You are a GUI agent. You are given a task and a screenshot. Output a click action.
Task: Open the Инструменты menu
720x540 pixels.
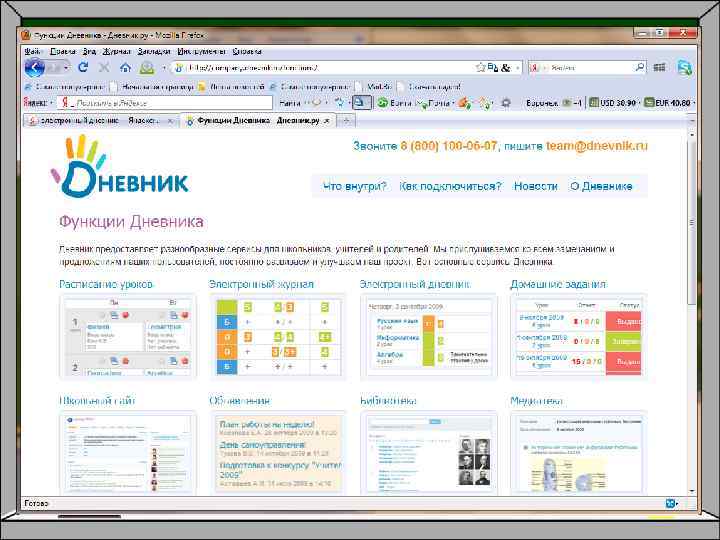tap(201, 51)
